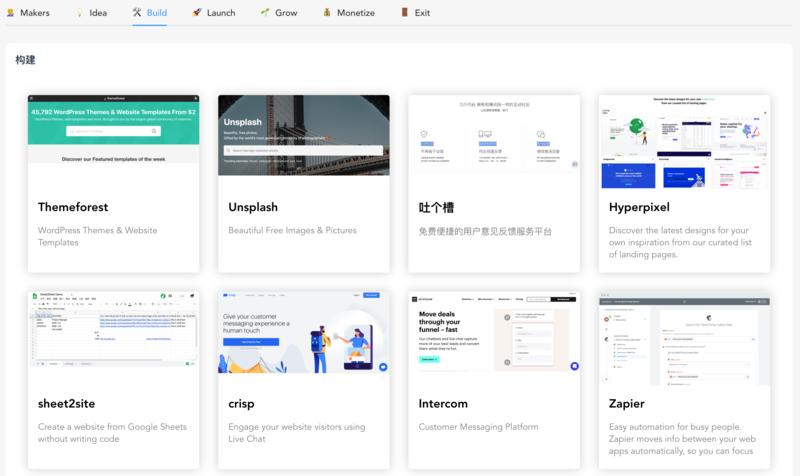Click 'Create a website from Google Sheets' text
The height and width of the screenshot is (476, 800).
click(x=112, y=433)
